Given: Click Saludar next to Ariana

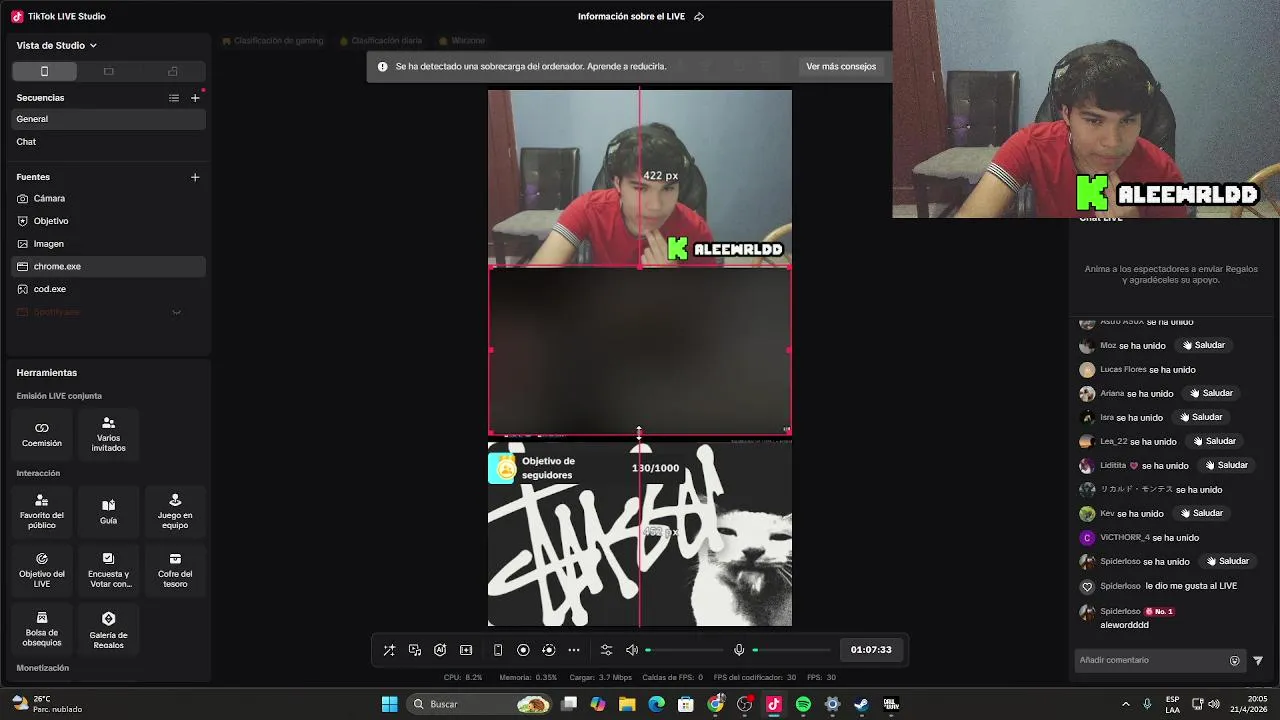Looking at the screenshot, I should (x=1211, y=393).
